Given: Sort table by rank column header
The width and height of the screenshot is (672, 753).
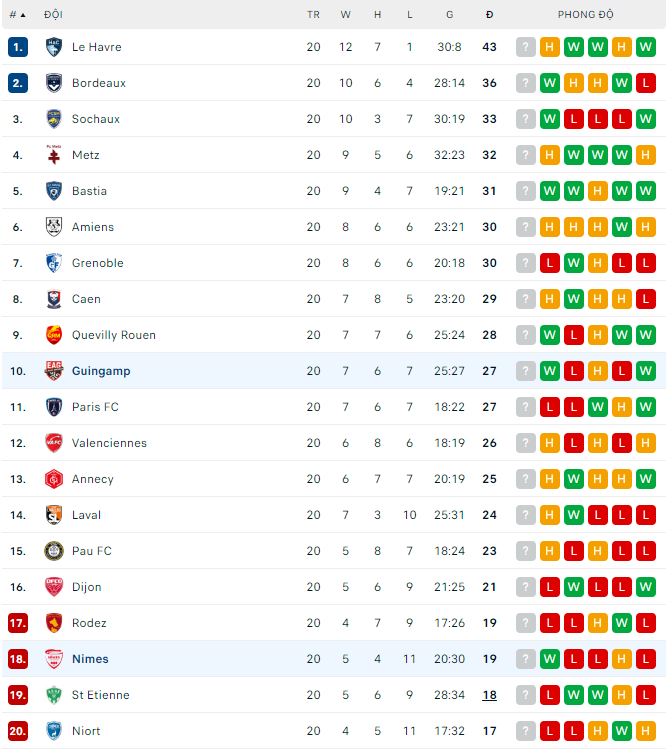Looking at the screenshot, I should point(17,15).
